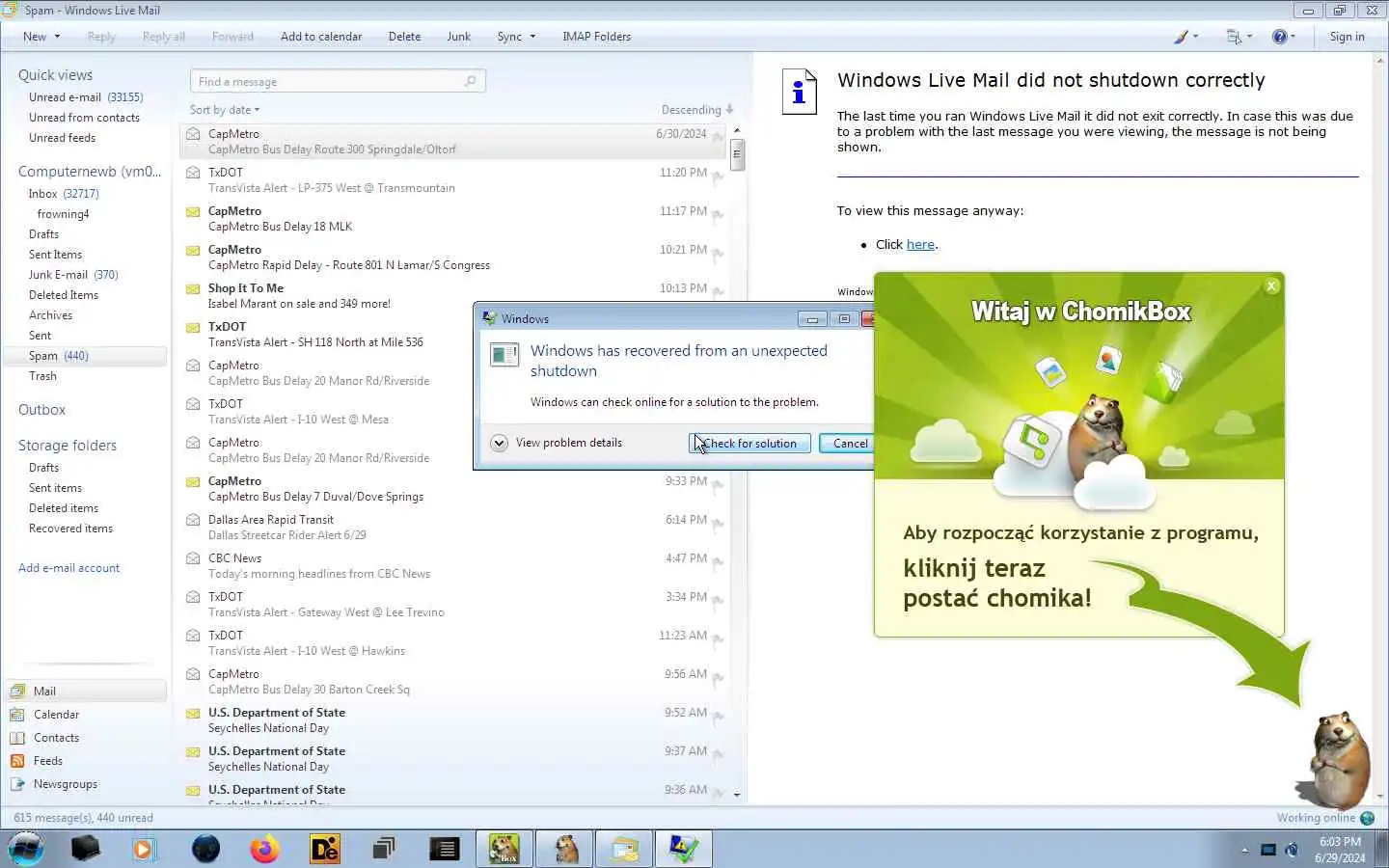The width and height of the screenshot is (1389, 868).
Task: Open media player taskbar icon
Action: pyautogui.click(x=145, y=849)
